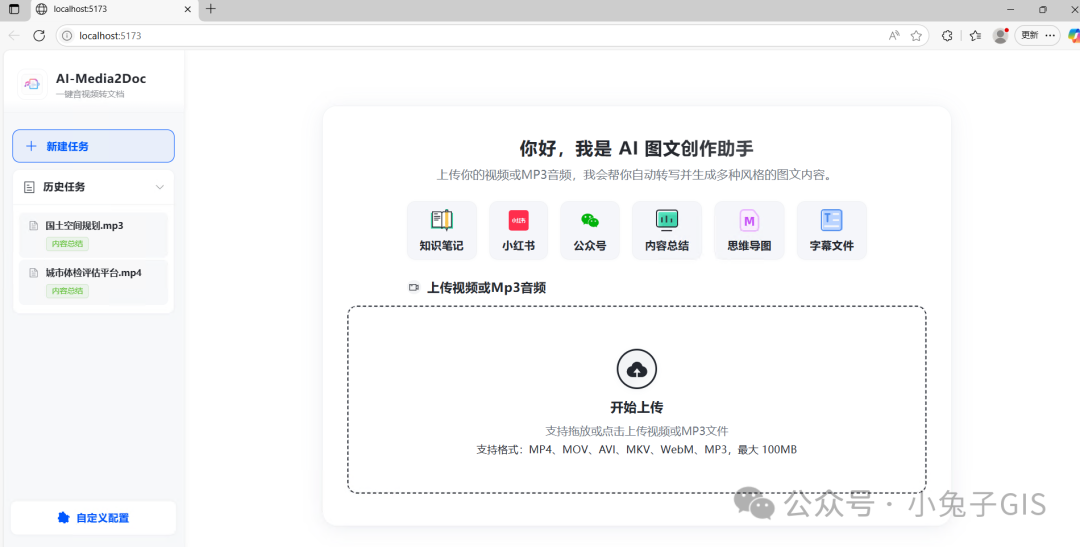Image resolution: width=1080 pixels, height=547 pixels.
Task: Open the browser's three-dot menu
Action: click(x=1050, y=35)
